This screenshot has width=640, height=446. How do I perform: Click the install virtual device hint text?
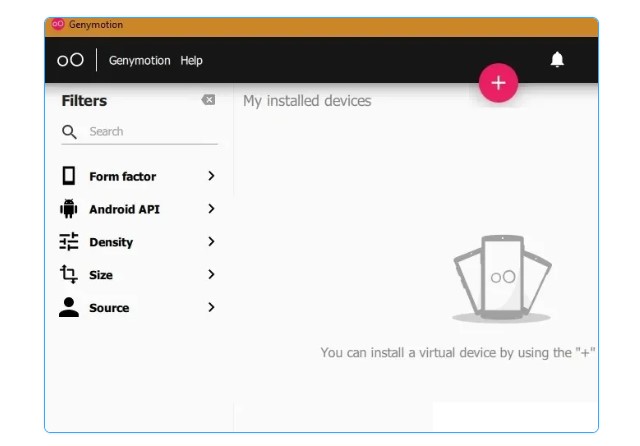pyautogui.click(x=458, y=353)
